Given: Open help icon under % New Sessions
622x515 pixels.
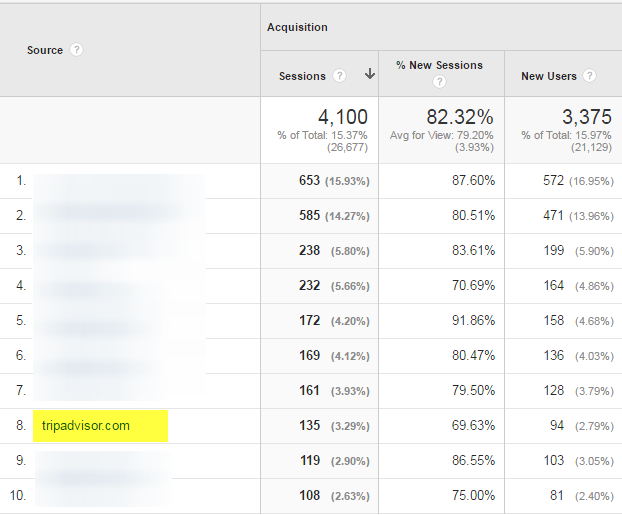Looking at the screenshot, I should [x=439, y=82].
